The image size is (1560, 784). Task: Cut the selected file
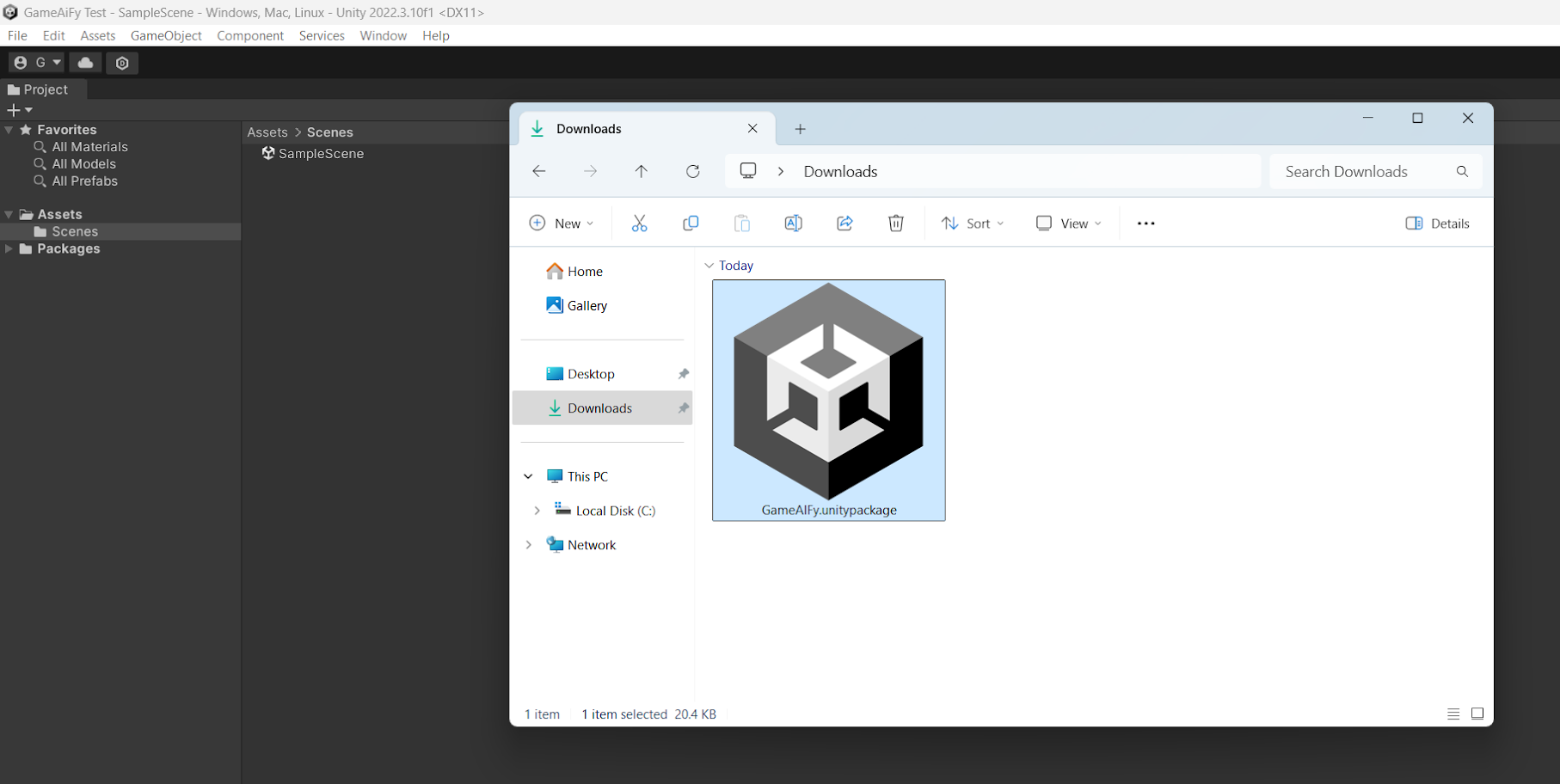639,224
